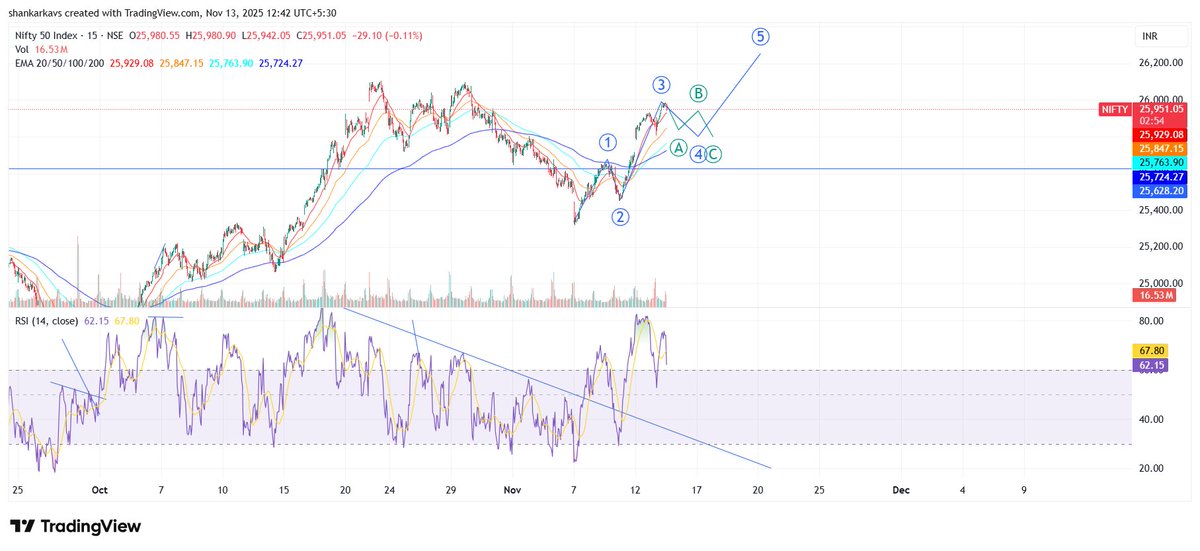Select the green circled B wave label

click(699, 93)
